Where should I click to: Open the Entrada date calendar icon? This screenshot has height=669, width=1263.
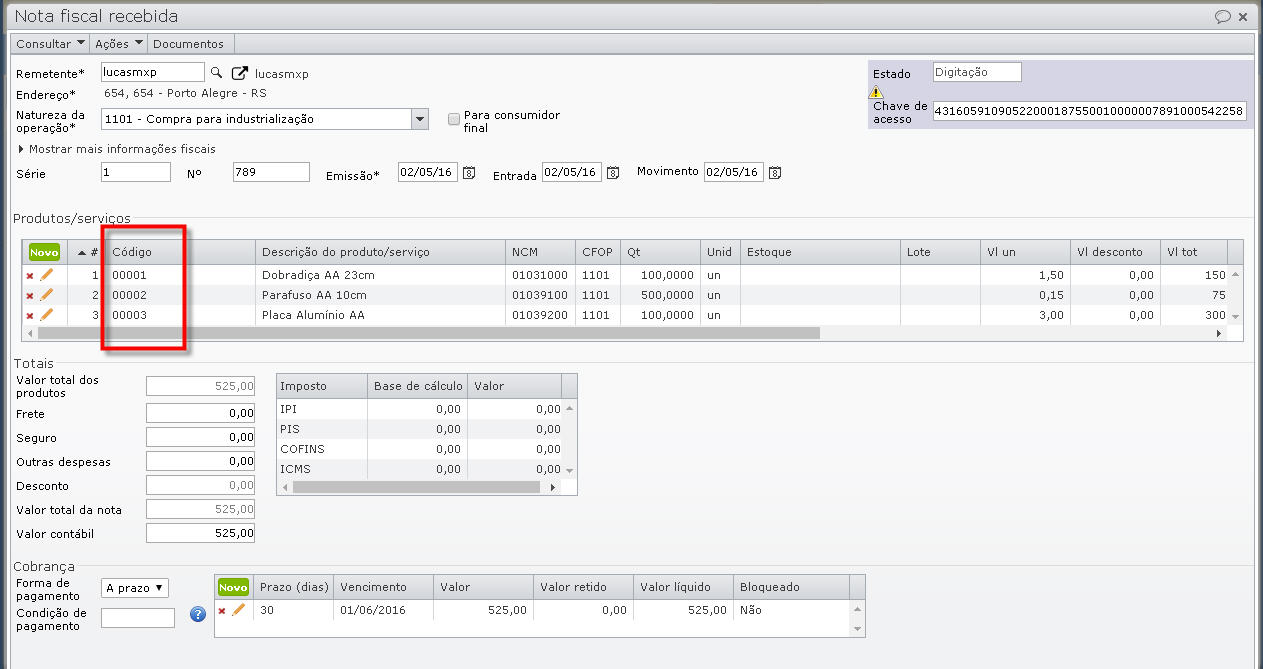[614, 173]
